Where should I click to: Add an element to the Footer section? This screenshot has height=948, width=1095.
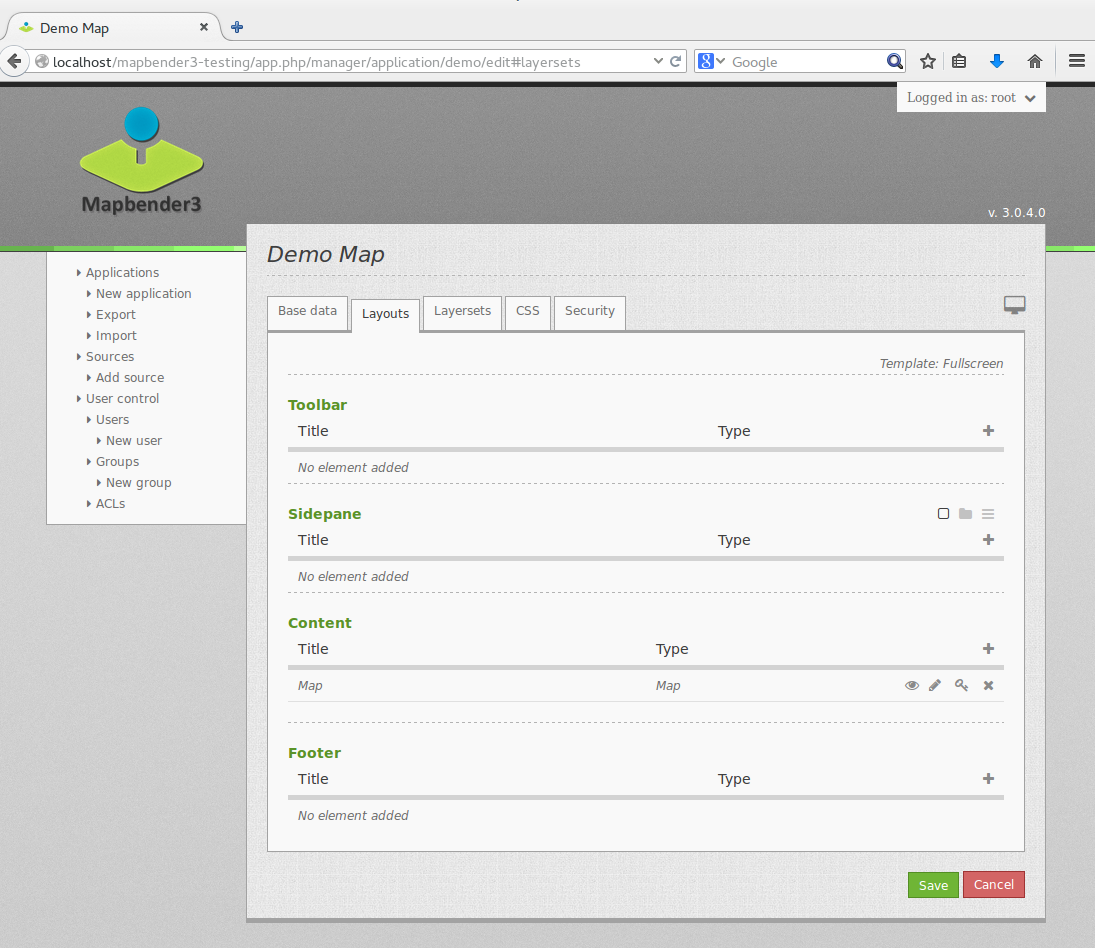click(x=988, y=779)
